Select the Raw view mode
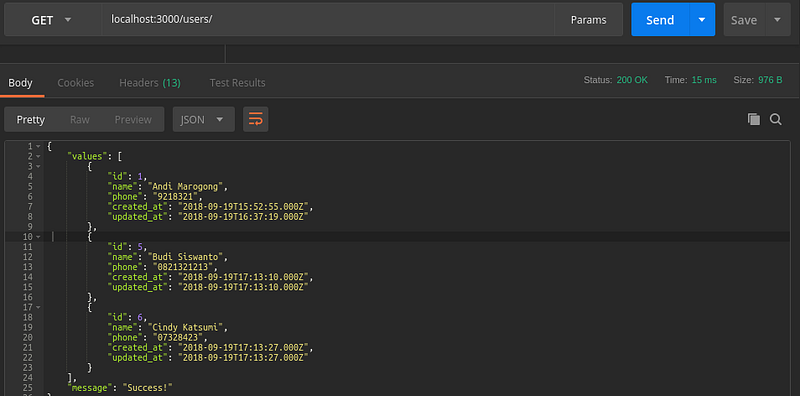800x396 pixels. tap(80, 119)
